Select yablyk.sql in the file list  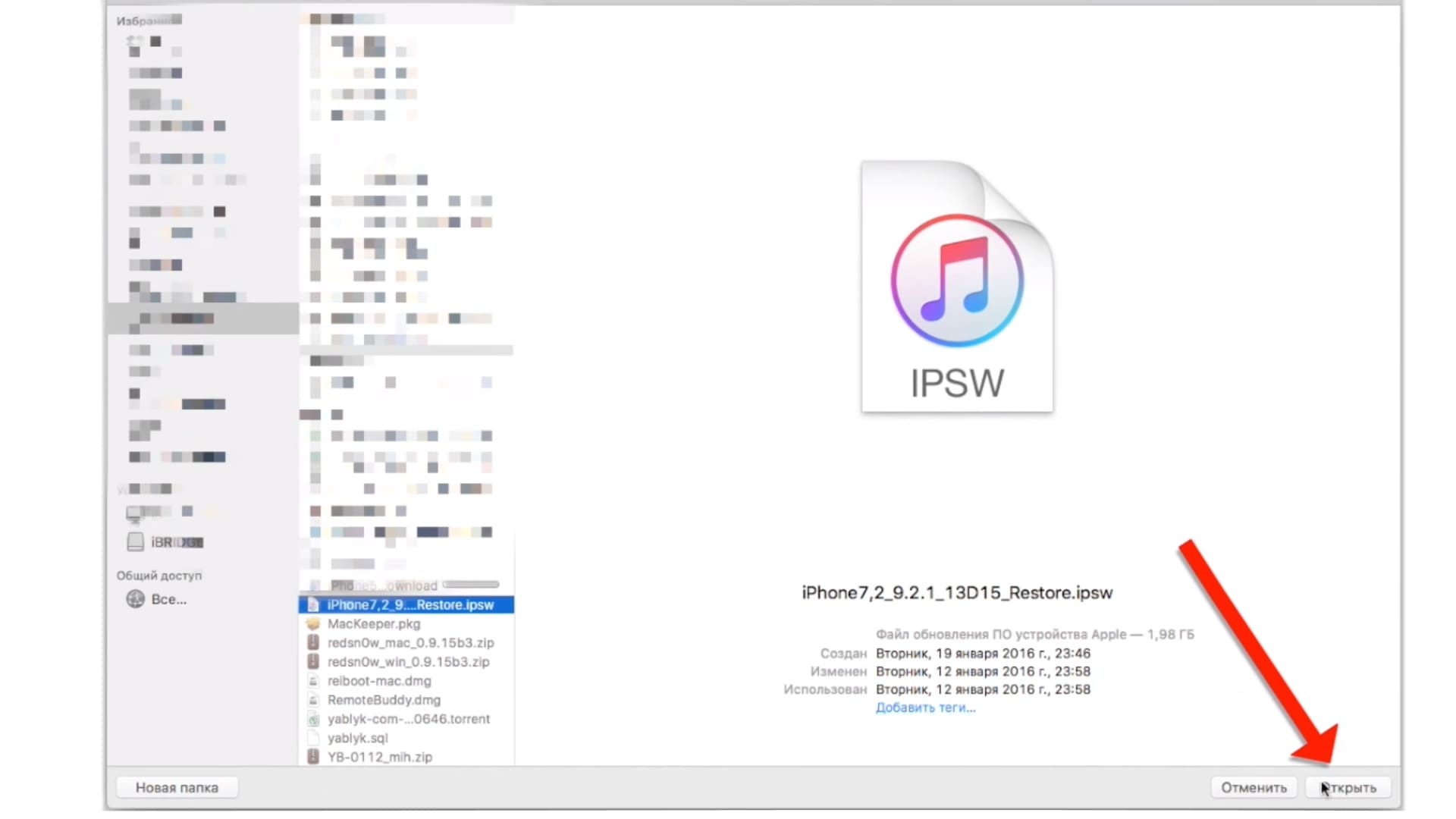(x=357, y=738)
